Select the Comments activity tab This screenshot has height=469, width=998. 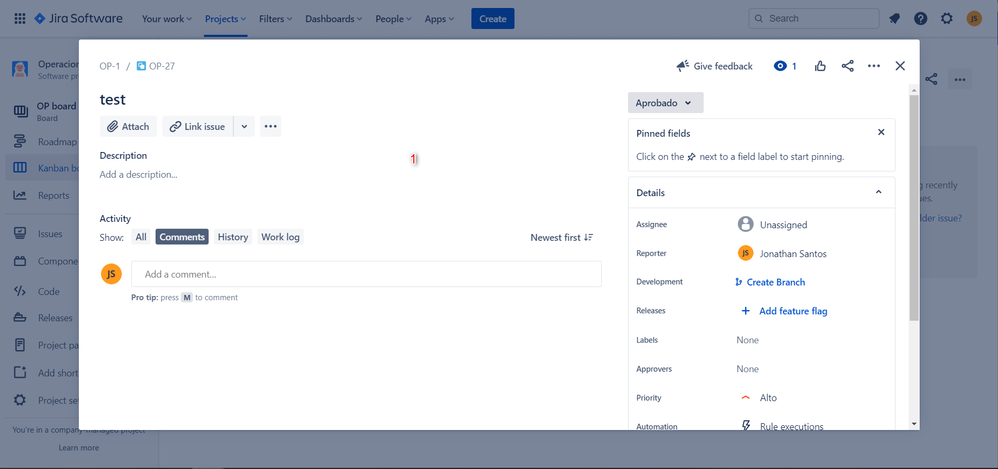182,237
